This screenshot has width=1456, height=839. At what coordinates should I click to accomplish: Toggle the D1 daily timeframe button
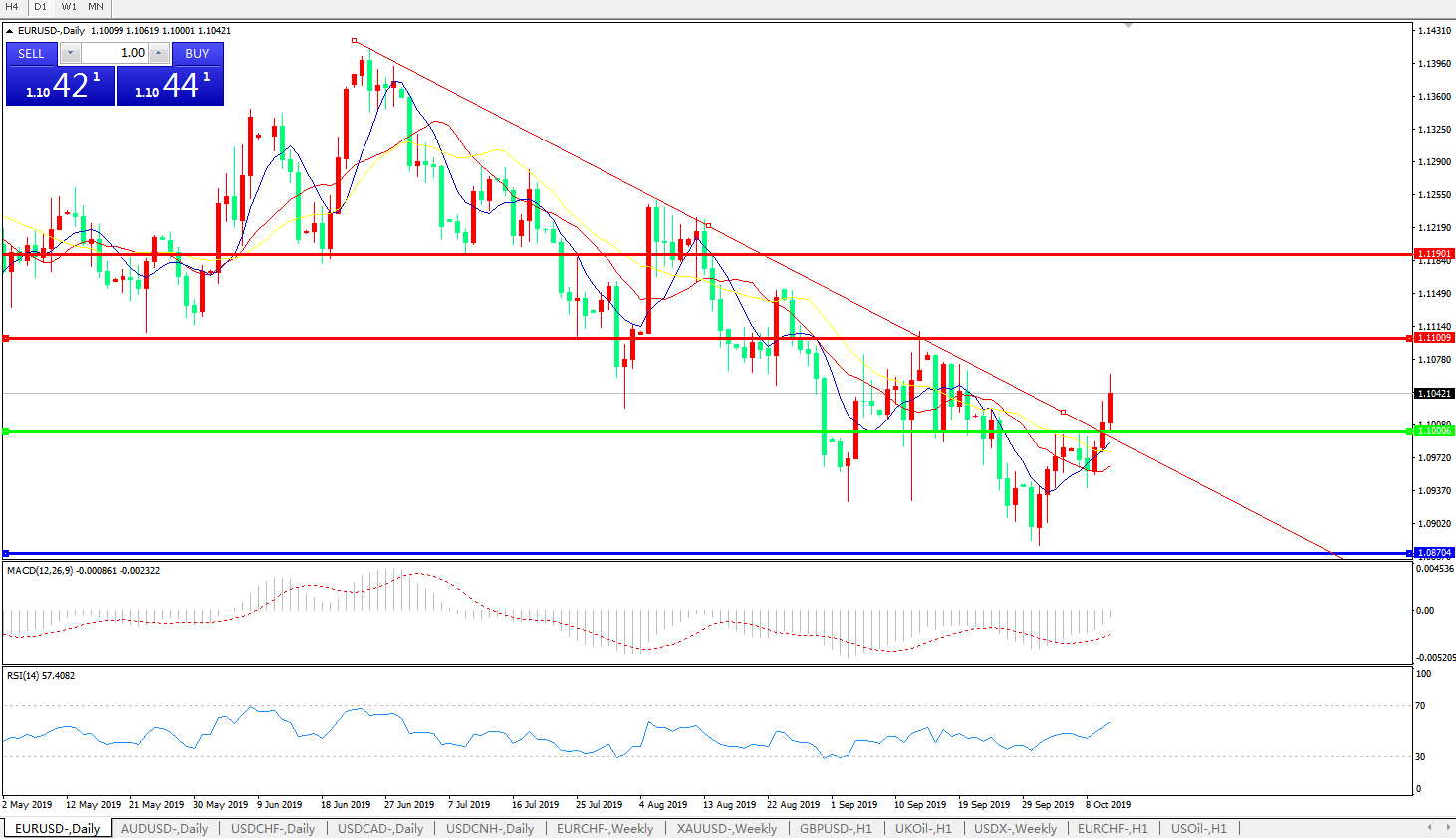coord(41,7)
